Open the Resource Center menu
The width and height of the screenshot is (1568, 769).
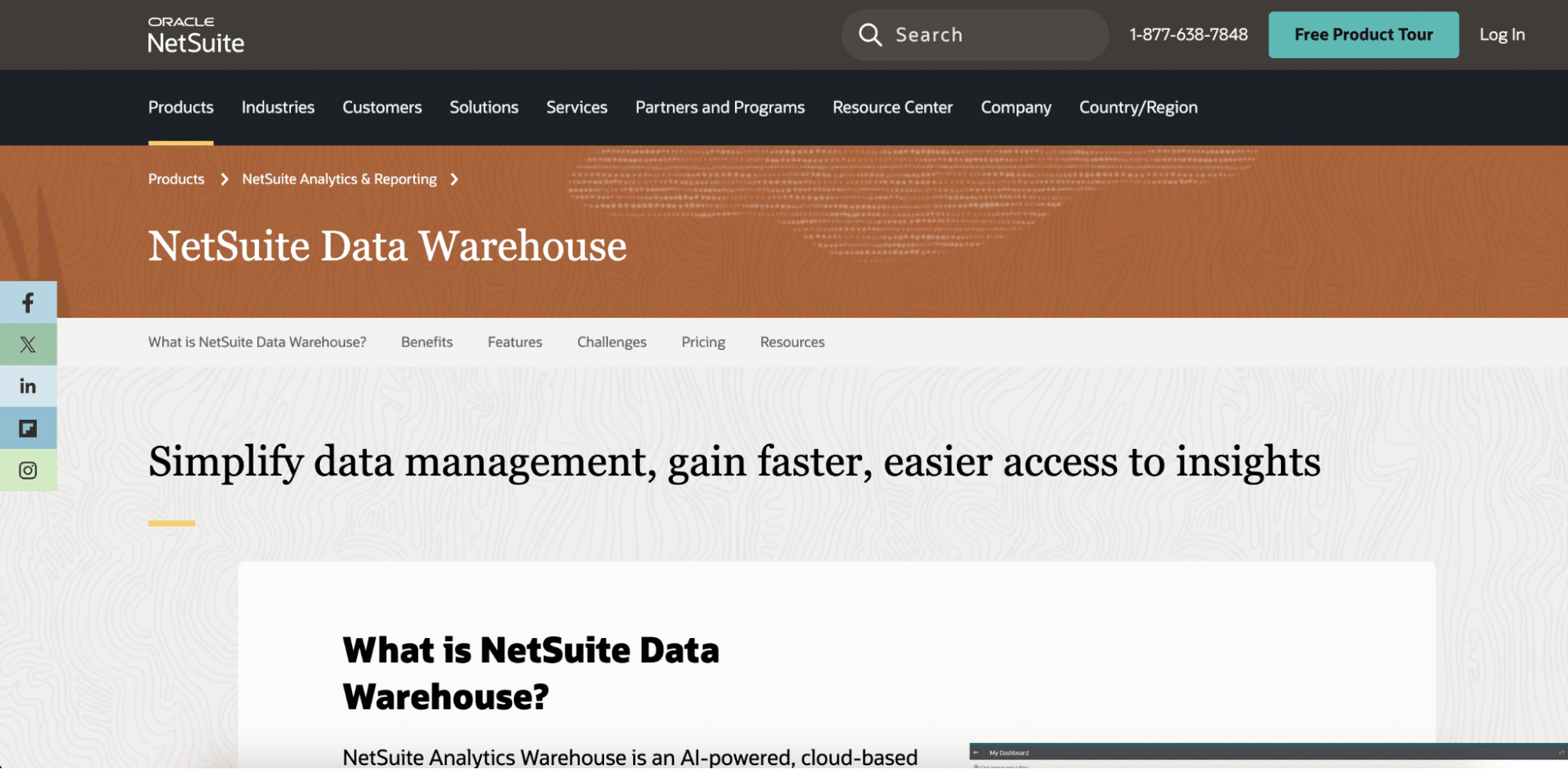[x=893, y=108]
